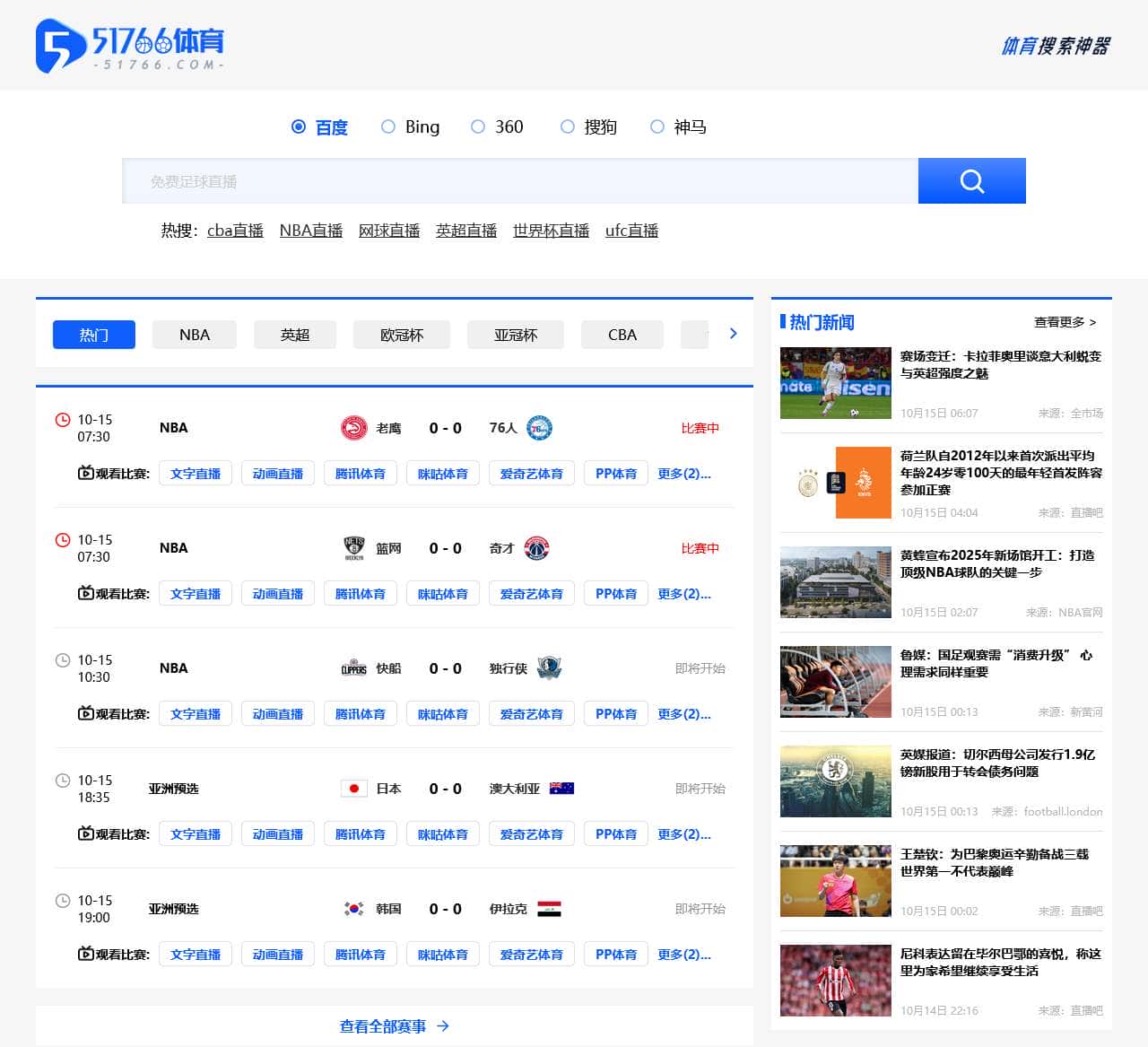The width and height of the screenshot is (1148, 1047).
Task: Switch to the 热门 category tab
Action: click(x=94, y=335)
